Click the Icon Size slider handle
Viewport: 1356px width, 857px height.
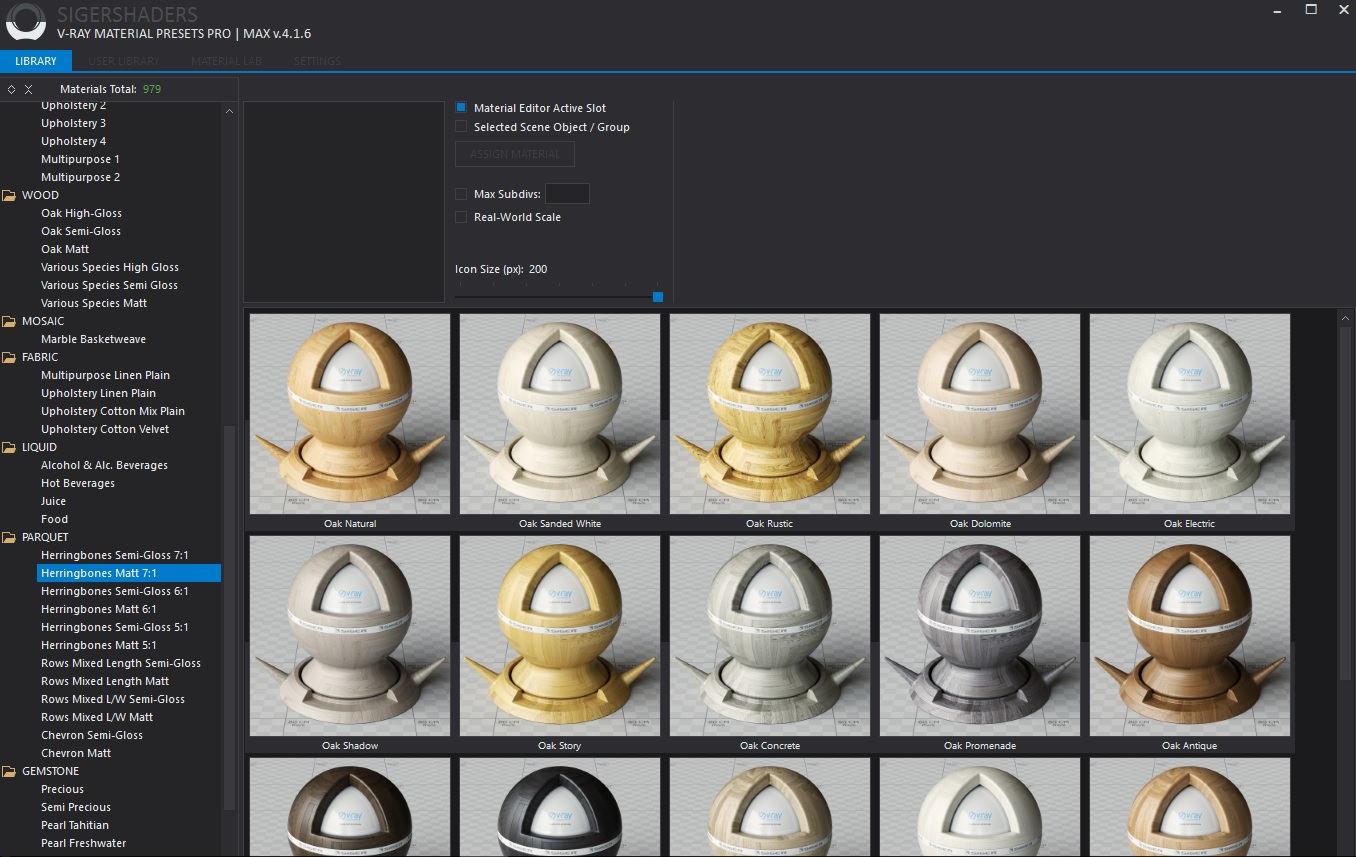[658, 296]
